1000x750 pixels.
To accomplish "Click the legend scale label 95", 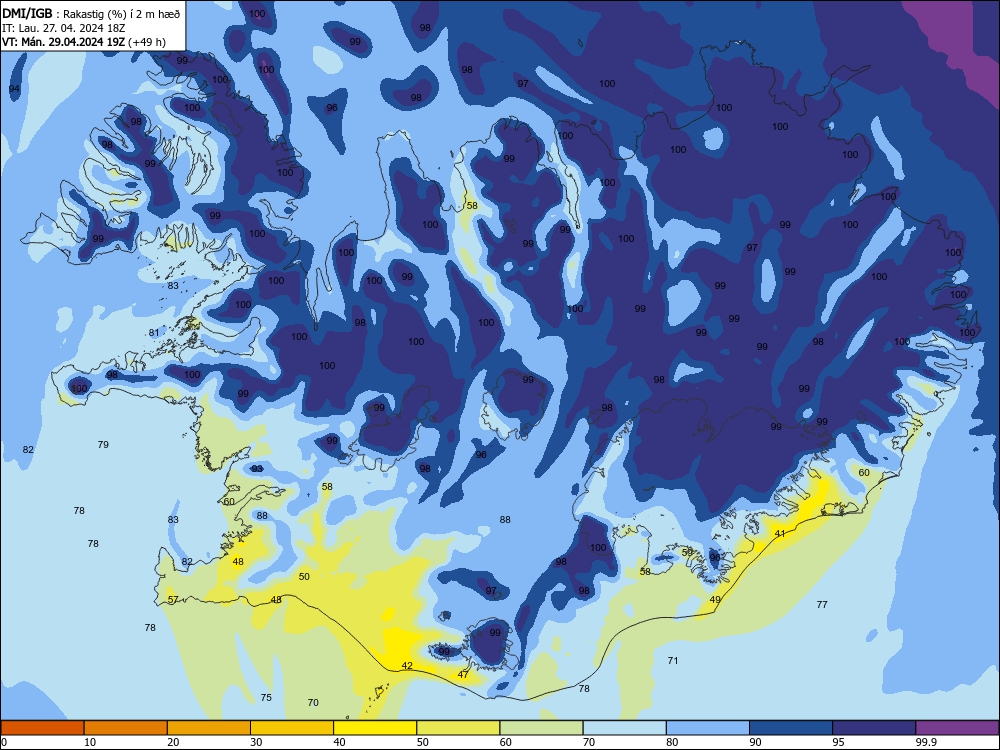I will point(838,742).
